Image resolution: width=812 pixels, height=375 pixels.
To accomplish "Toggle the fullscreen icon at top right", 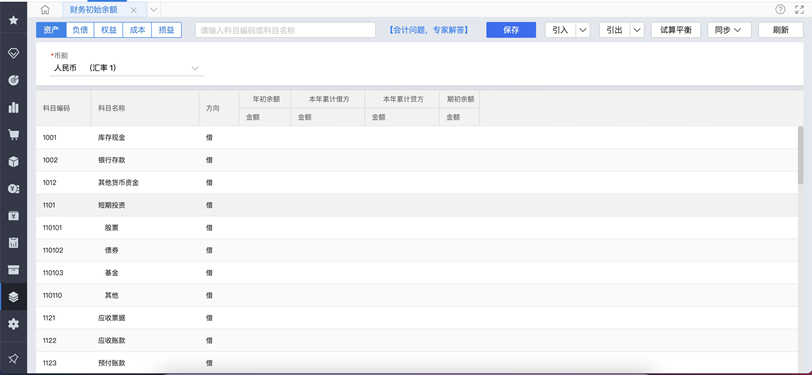I will click(799, 9).
